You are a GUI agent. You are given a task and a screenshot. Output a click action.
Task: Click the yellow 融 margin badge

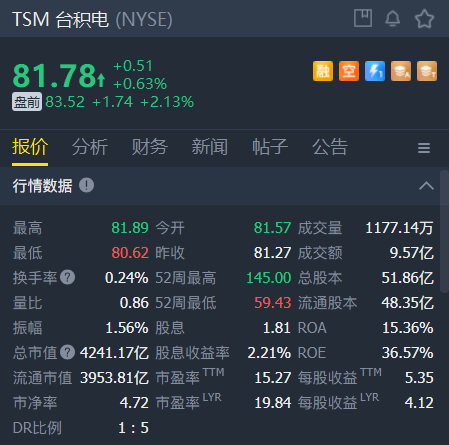[323, 71]
